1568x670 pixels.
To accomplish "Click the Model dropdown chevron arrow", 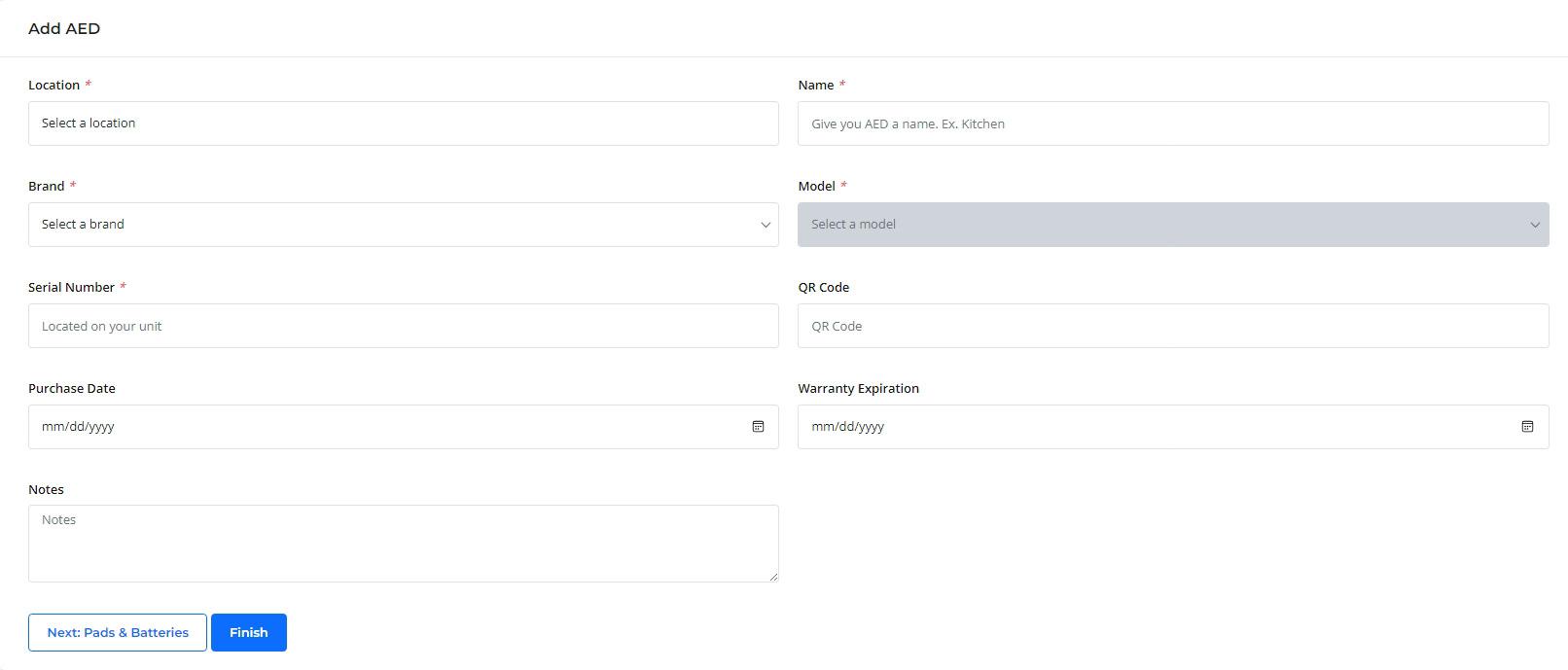I will click(x=1535, y=225).
